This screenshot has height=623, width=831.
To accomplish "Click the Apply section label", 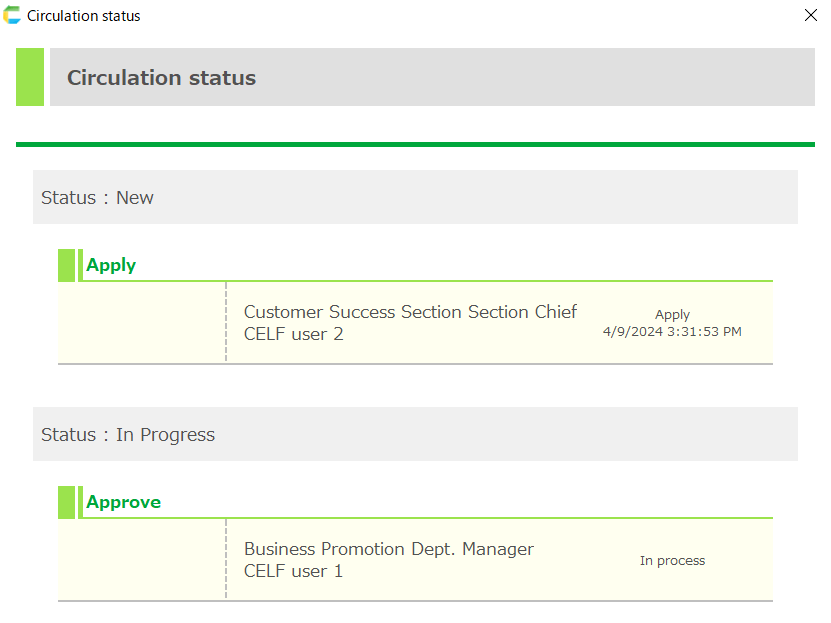I will click(x=111, y=265).
